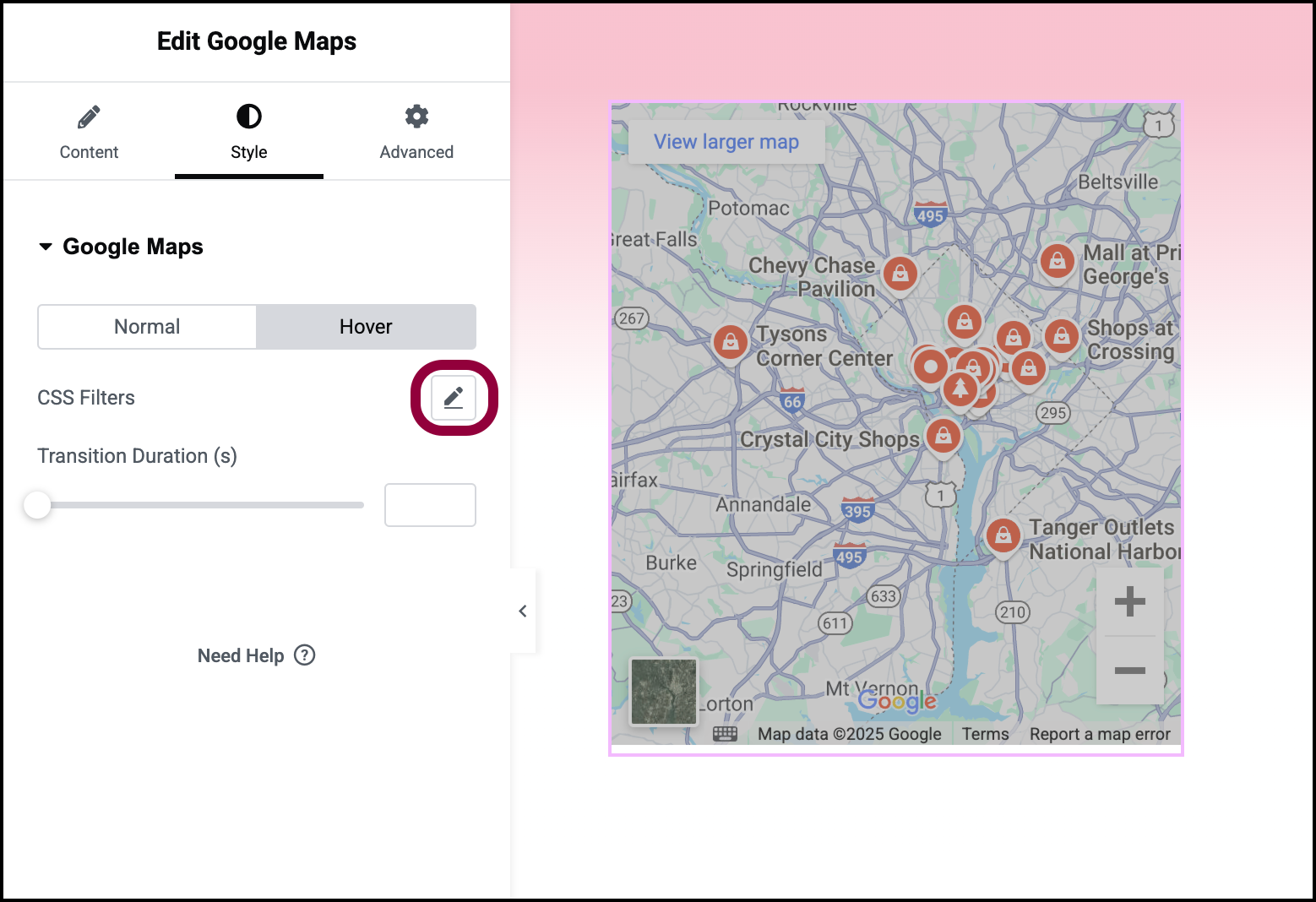Click the Google logo on the map
The width and height of the screenshot is (1316, 902).
pyautogui.click(x=897, y=701)
